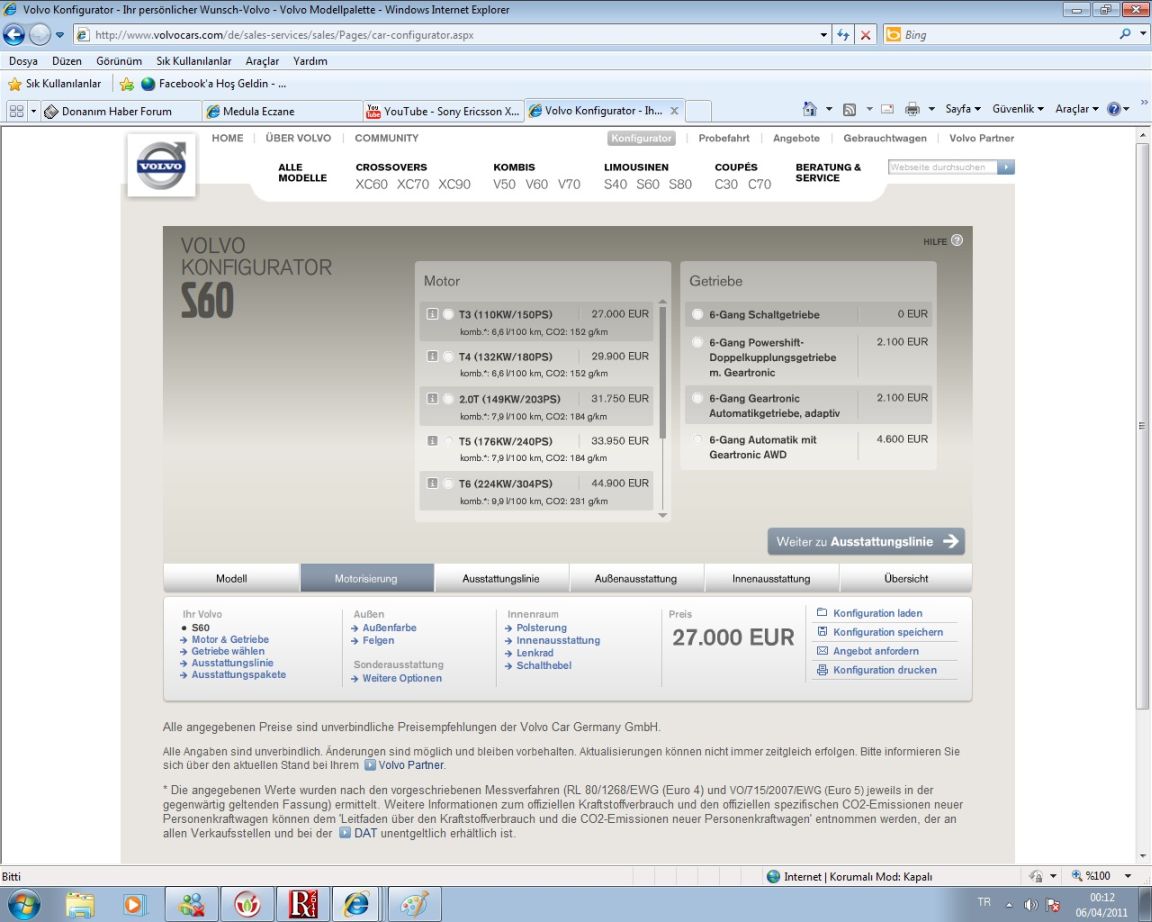Click the Volvo logo
This screenshot has height=922, width=1152.
click(162, 165)
